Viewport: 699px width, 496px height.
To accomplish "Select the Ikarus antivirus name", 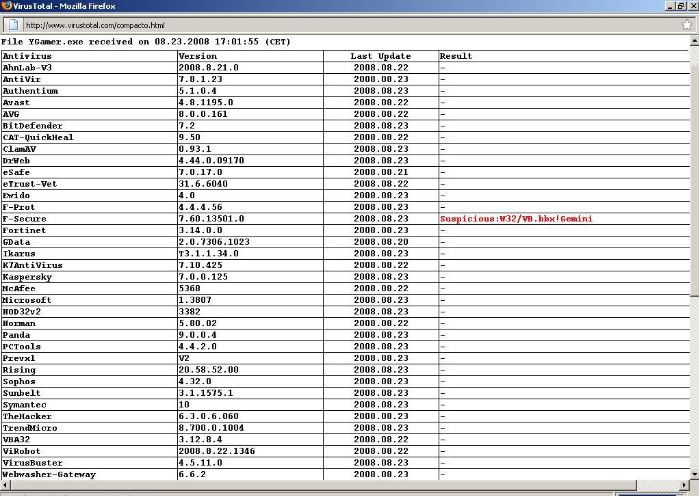I will pyautogui.click(x=19, y=254).
